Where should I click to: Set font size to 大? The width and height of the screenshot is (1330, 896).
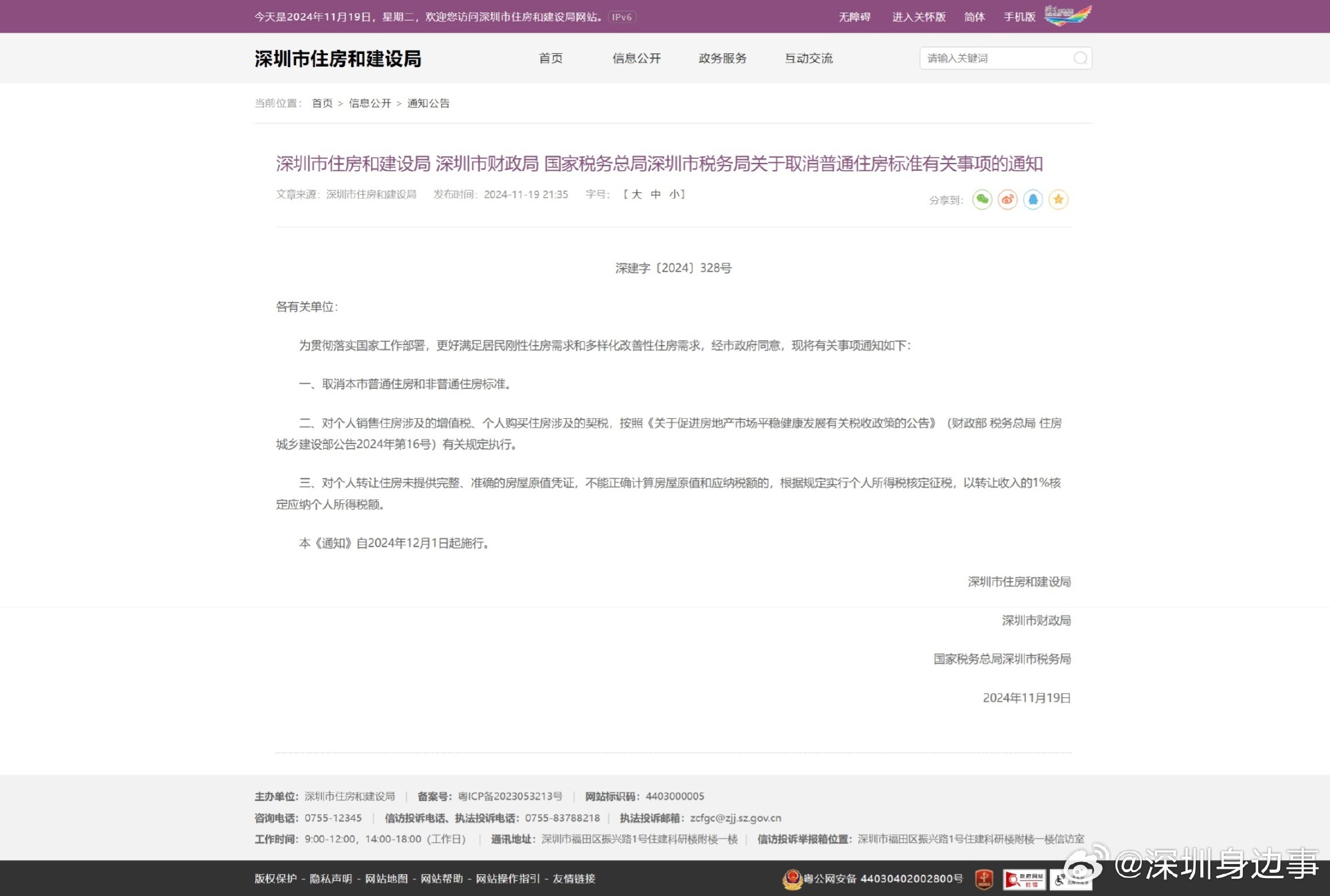[636, 194]
